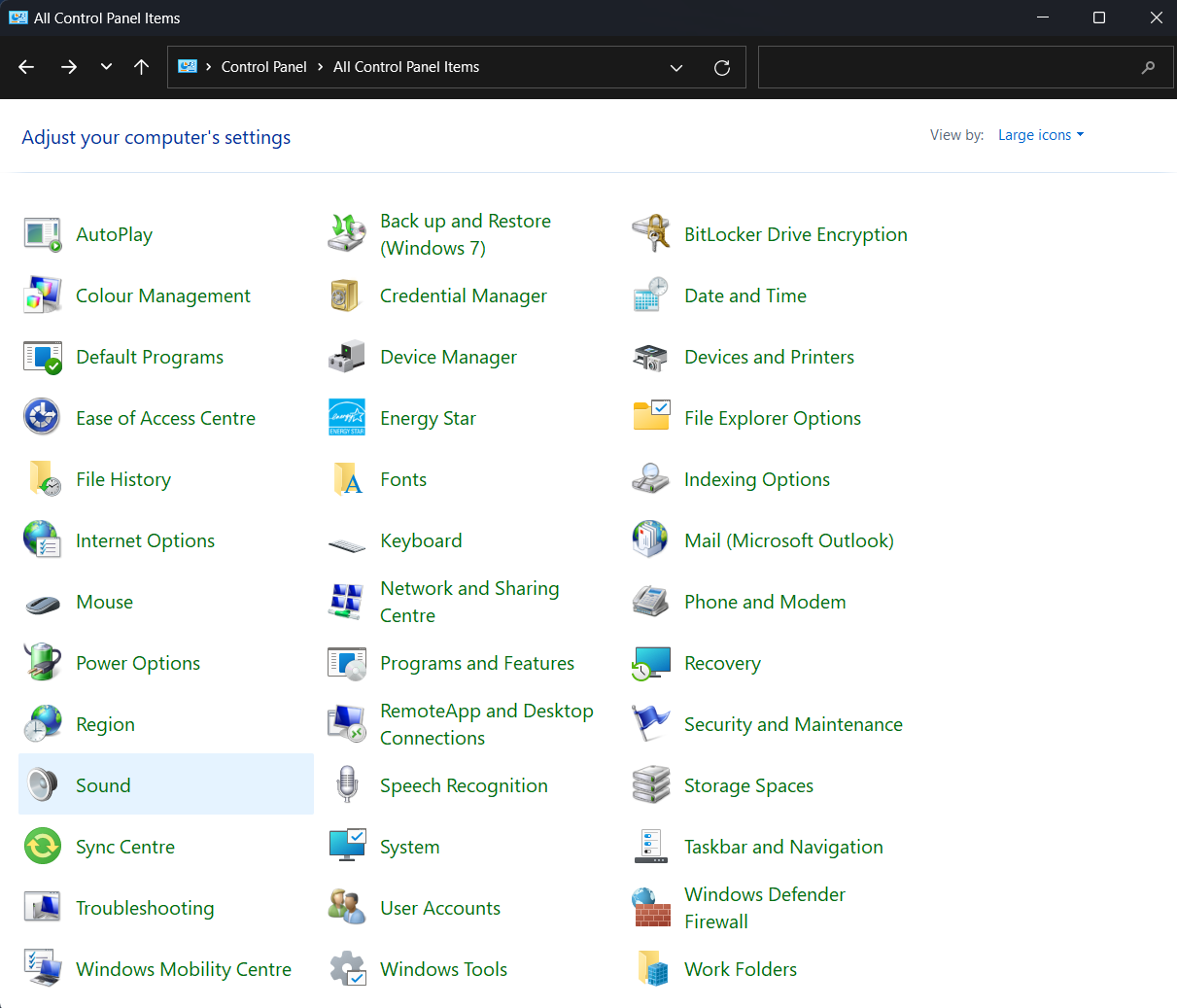Expand the View by Large icons dropdown
This screenshot has width=1177, height=1008.
coord(1040,135)
